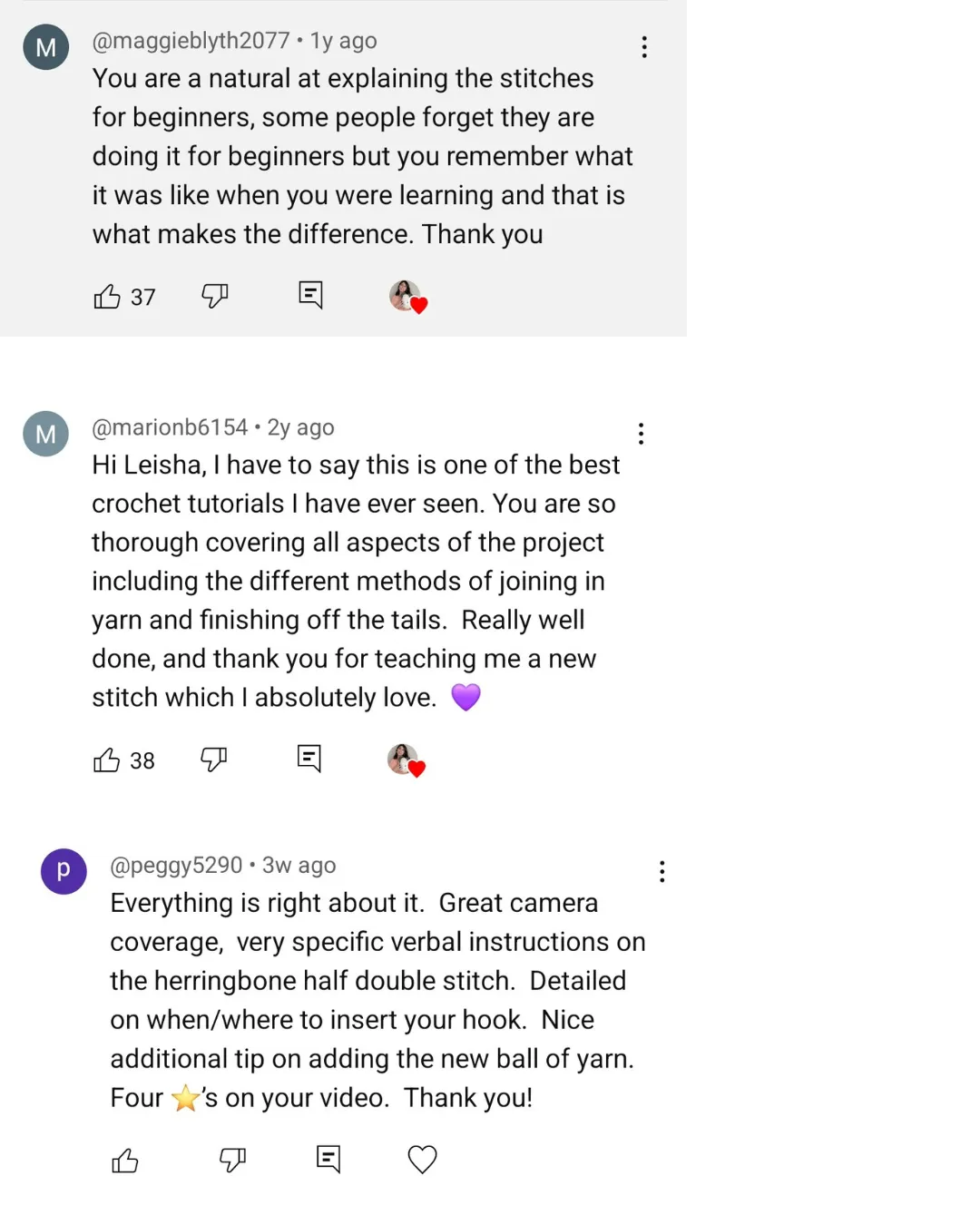Like maggieblyth2077's comment with thumbs up
This screenshot has height=1225, width=980.
[x=107, y=296]
